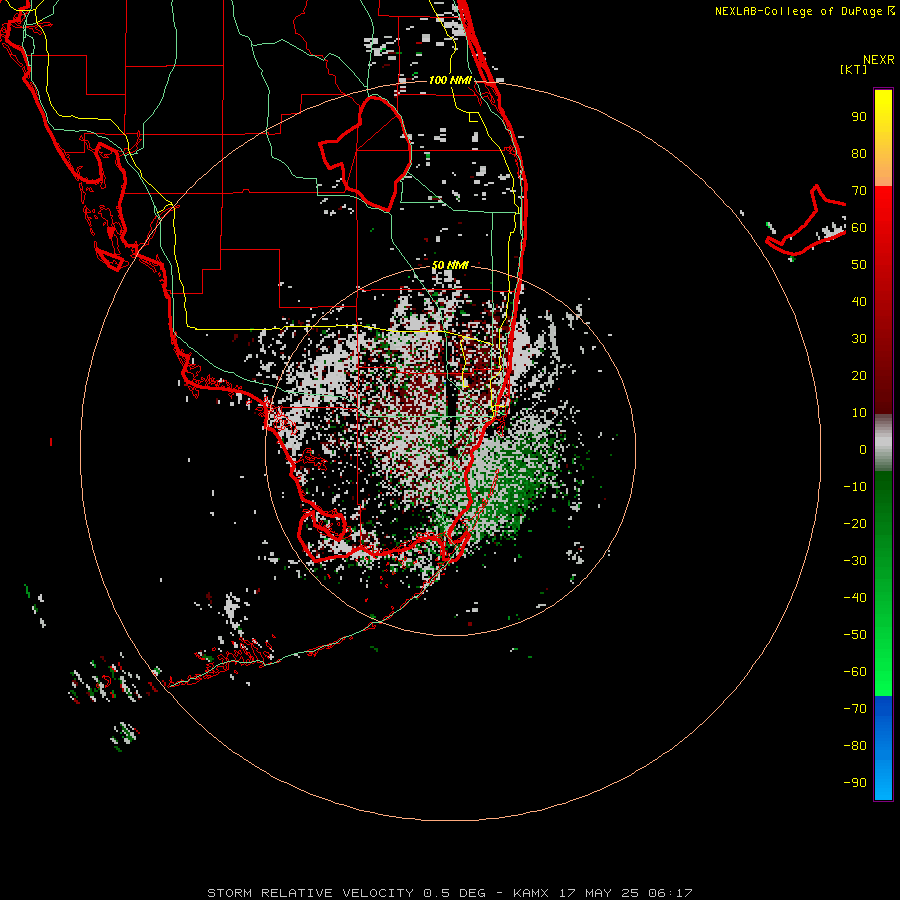Click the 10 value on the velocity scale
Viewport: 900px width, 900px height.
click(x=859, y=413)
